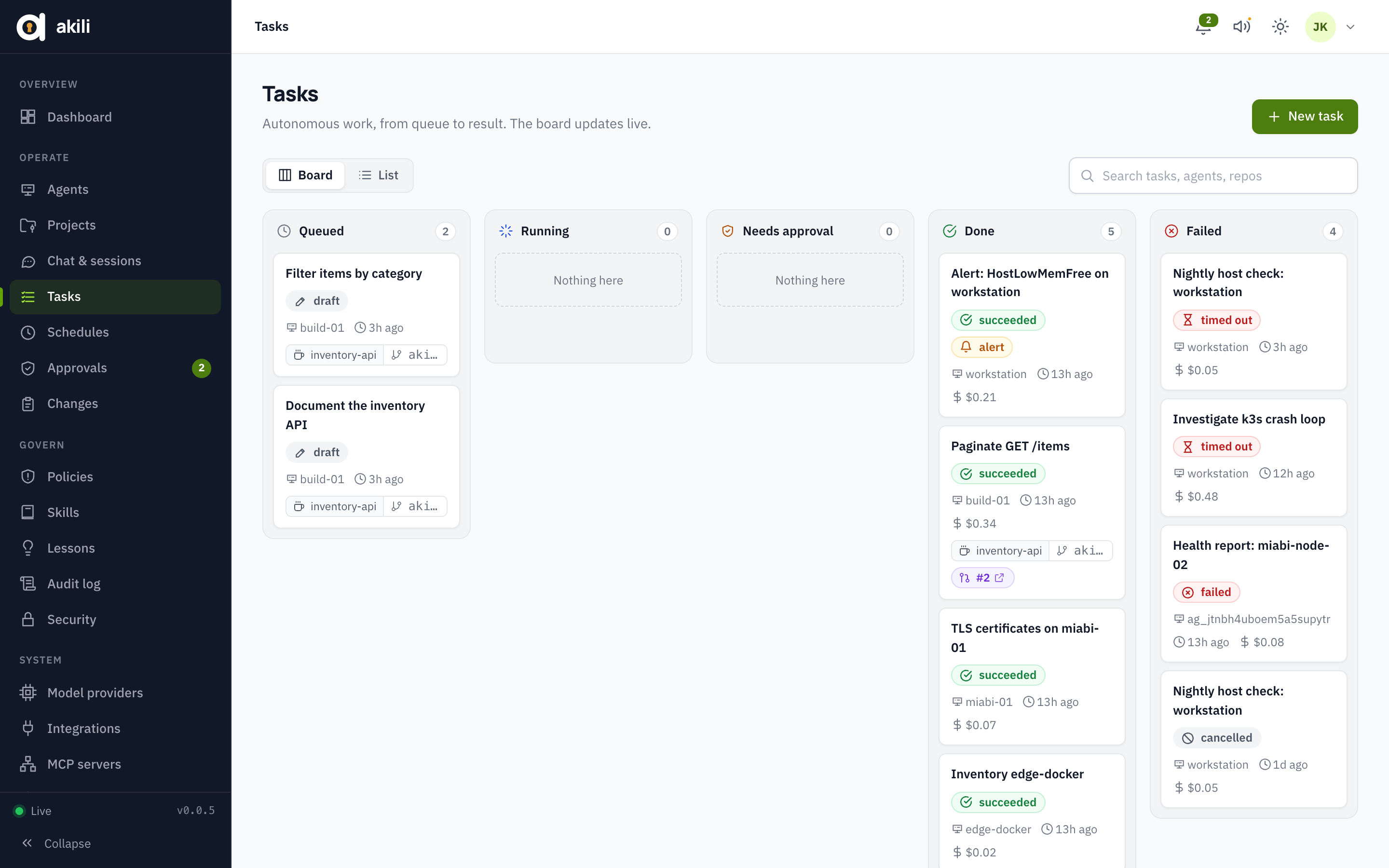Switch theme with the sun icon
Viewport: 1389px width, 868px height.
pos(1280,27)
